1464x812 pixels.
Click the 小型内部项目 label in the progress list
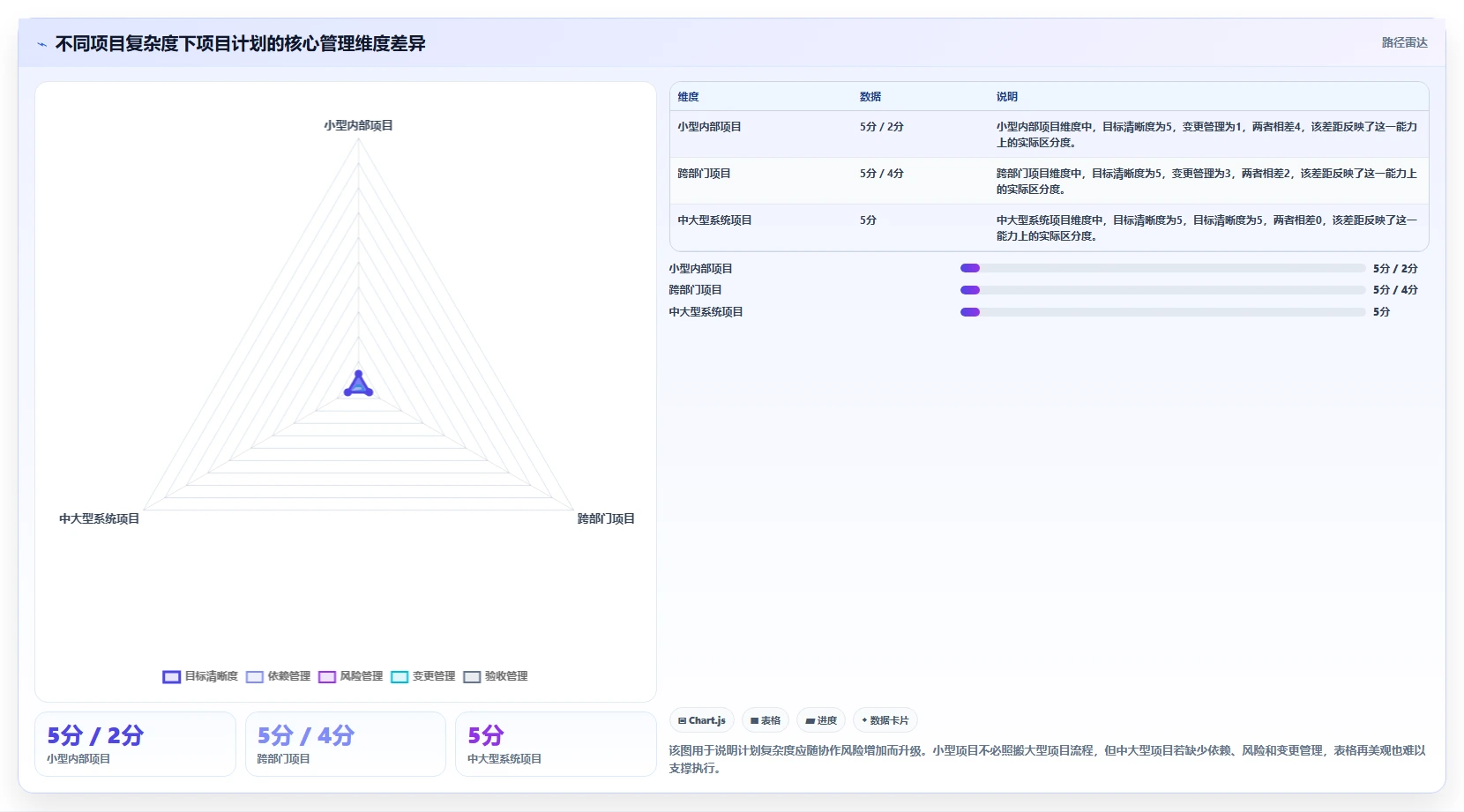tap(700, 268)
